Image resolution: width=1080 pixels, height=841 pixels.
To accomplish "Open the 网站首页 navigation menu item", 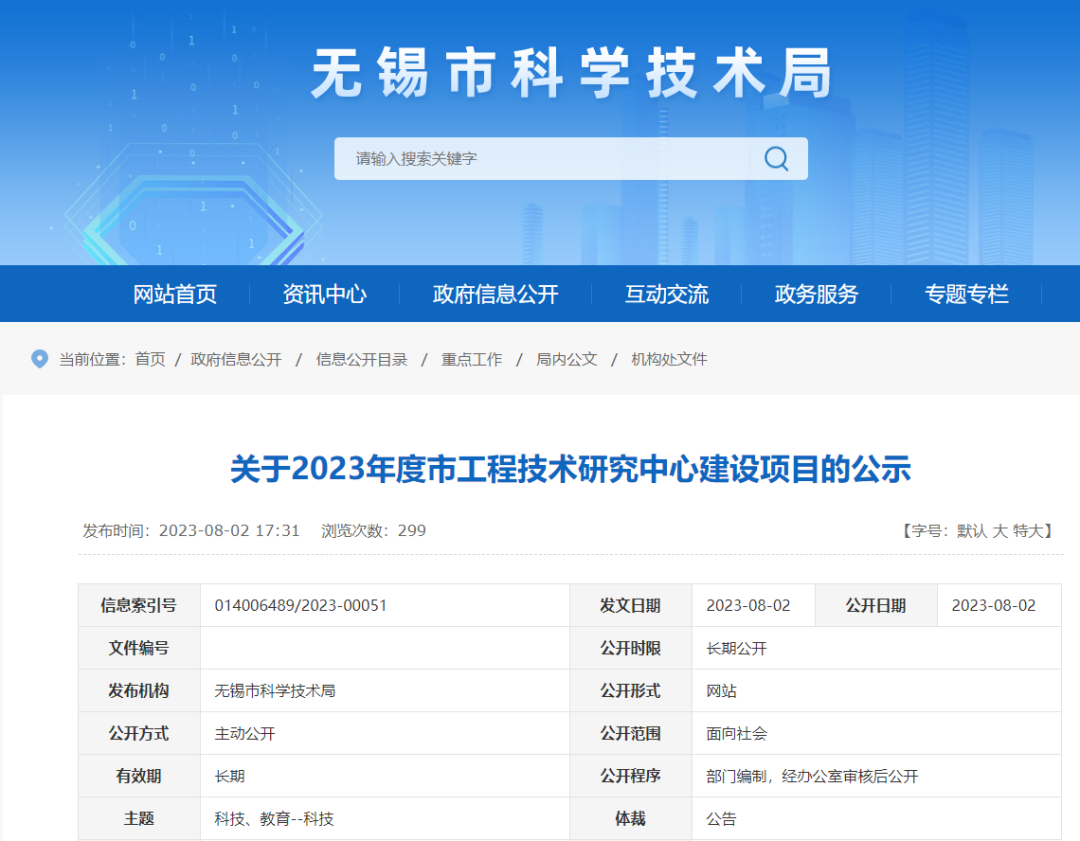I will pos(175,294).
